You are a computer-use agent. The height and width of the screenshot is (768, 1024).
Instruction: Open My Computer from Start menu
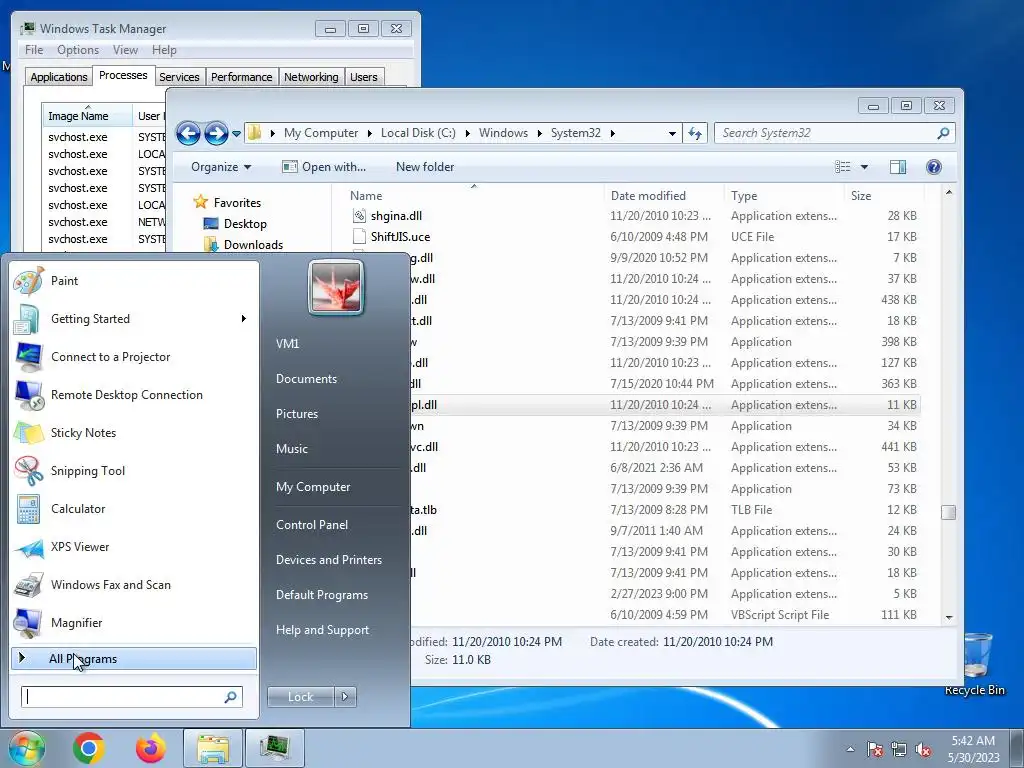click(313, 487)
